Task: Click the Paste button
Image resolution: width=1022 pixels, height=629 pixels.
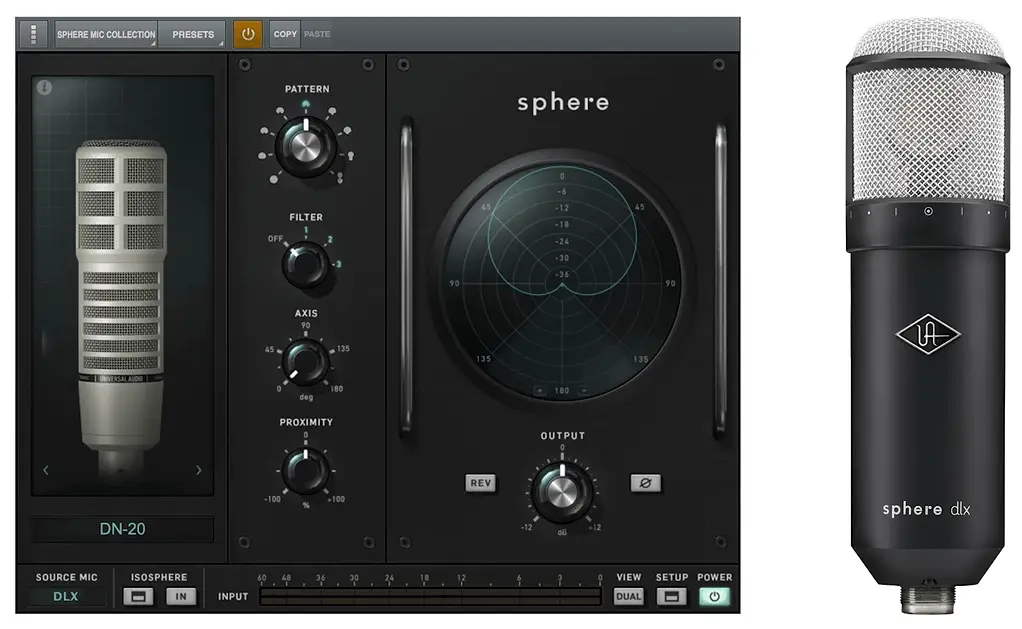Action: point(317,34)
